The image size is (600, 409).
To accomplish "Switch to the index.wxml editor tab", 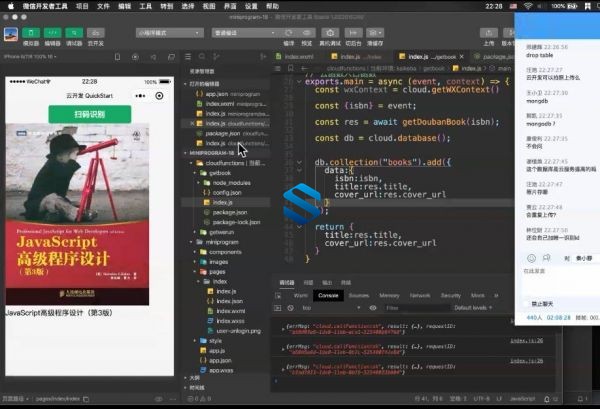I will [x=295, y=57].
